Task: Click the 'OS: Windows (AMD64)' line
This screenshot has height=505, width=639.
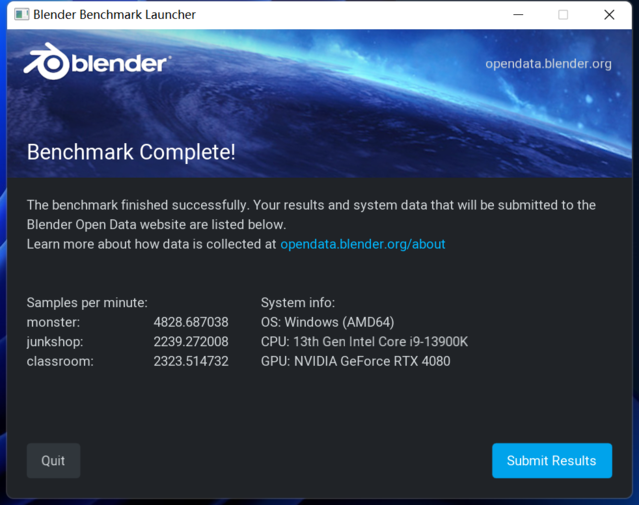Action: pos(328,322)
